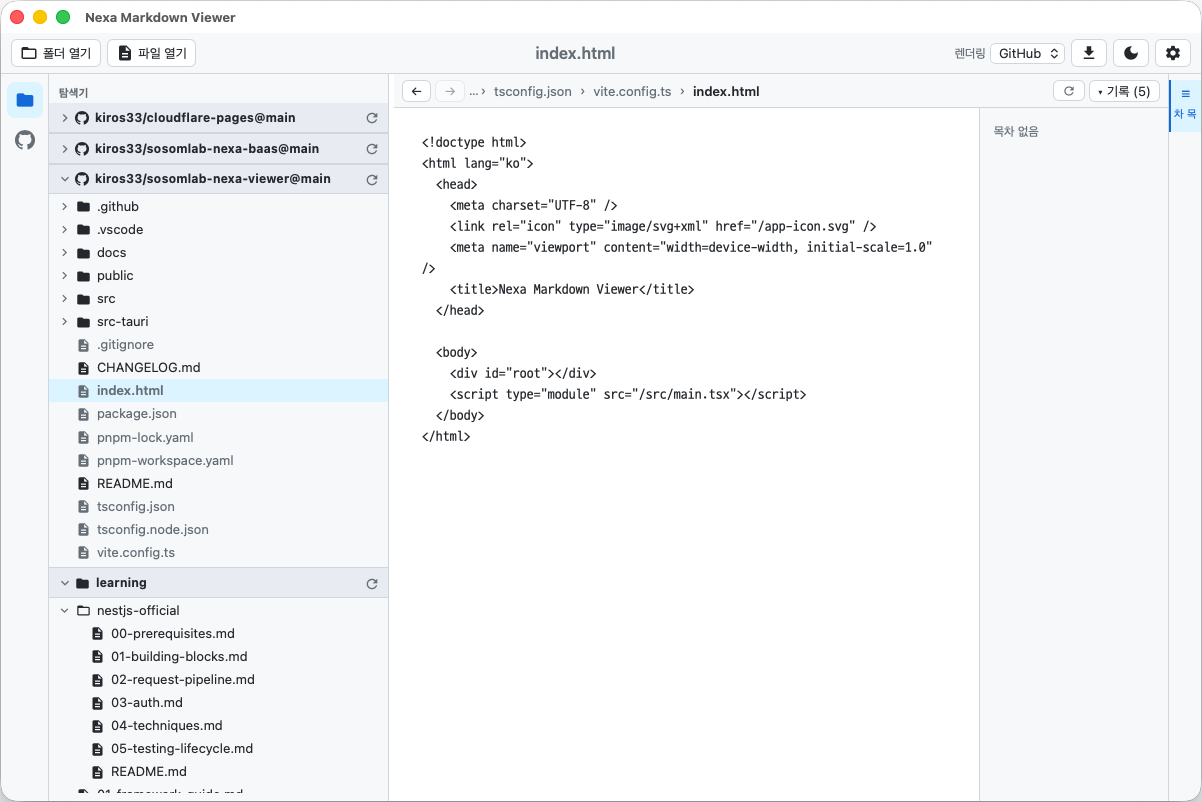Screen dimensions: 1202x802
Task: Refresh the kiros33/cloudflare-pages@main repository
Action: point(372,118)
